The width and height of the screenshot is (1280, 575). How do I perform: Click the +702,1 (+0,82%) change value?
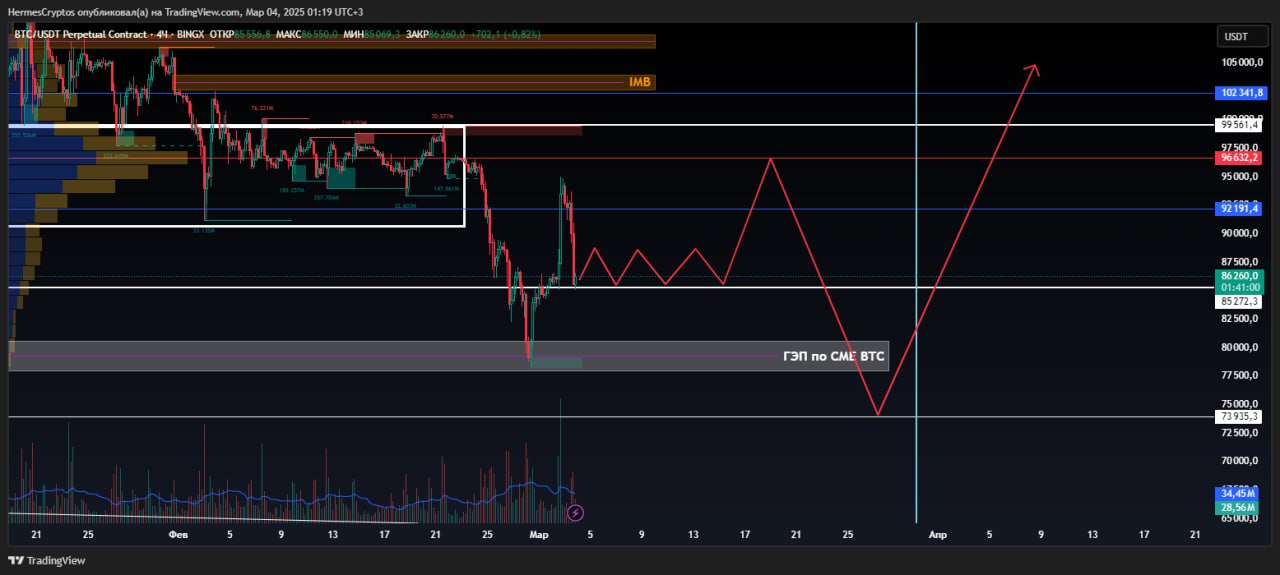(x=506, y=34)
